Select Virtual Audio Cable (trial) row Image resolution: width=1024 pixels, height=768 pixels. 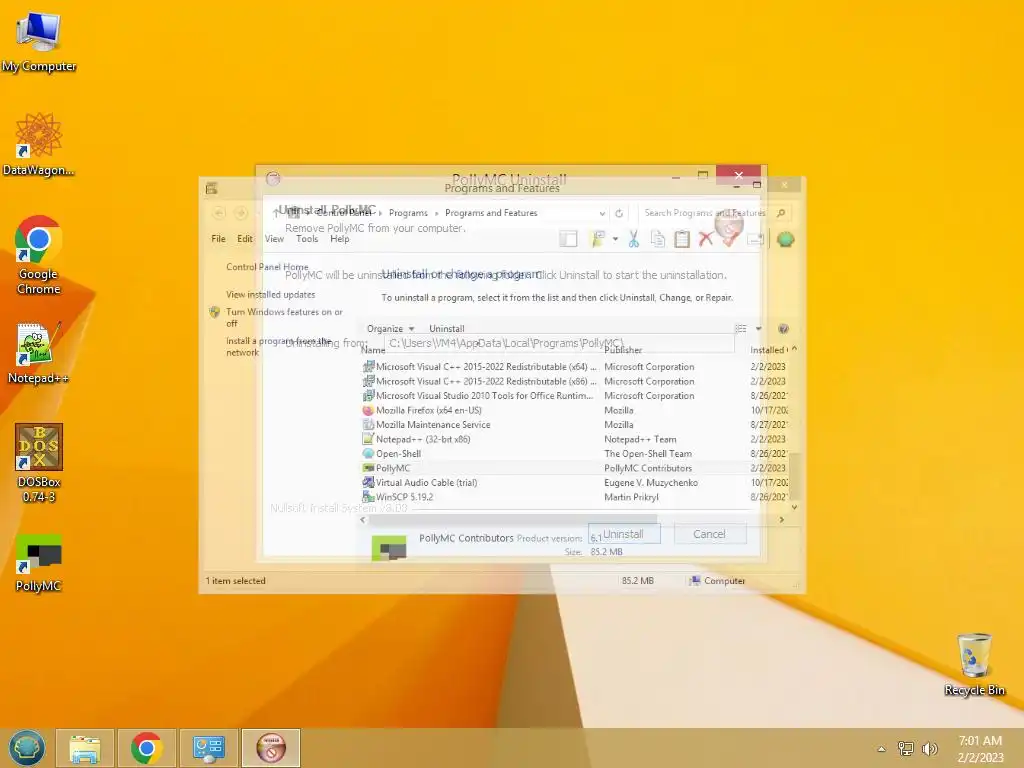pos(575,482)
